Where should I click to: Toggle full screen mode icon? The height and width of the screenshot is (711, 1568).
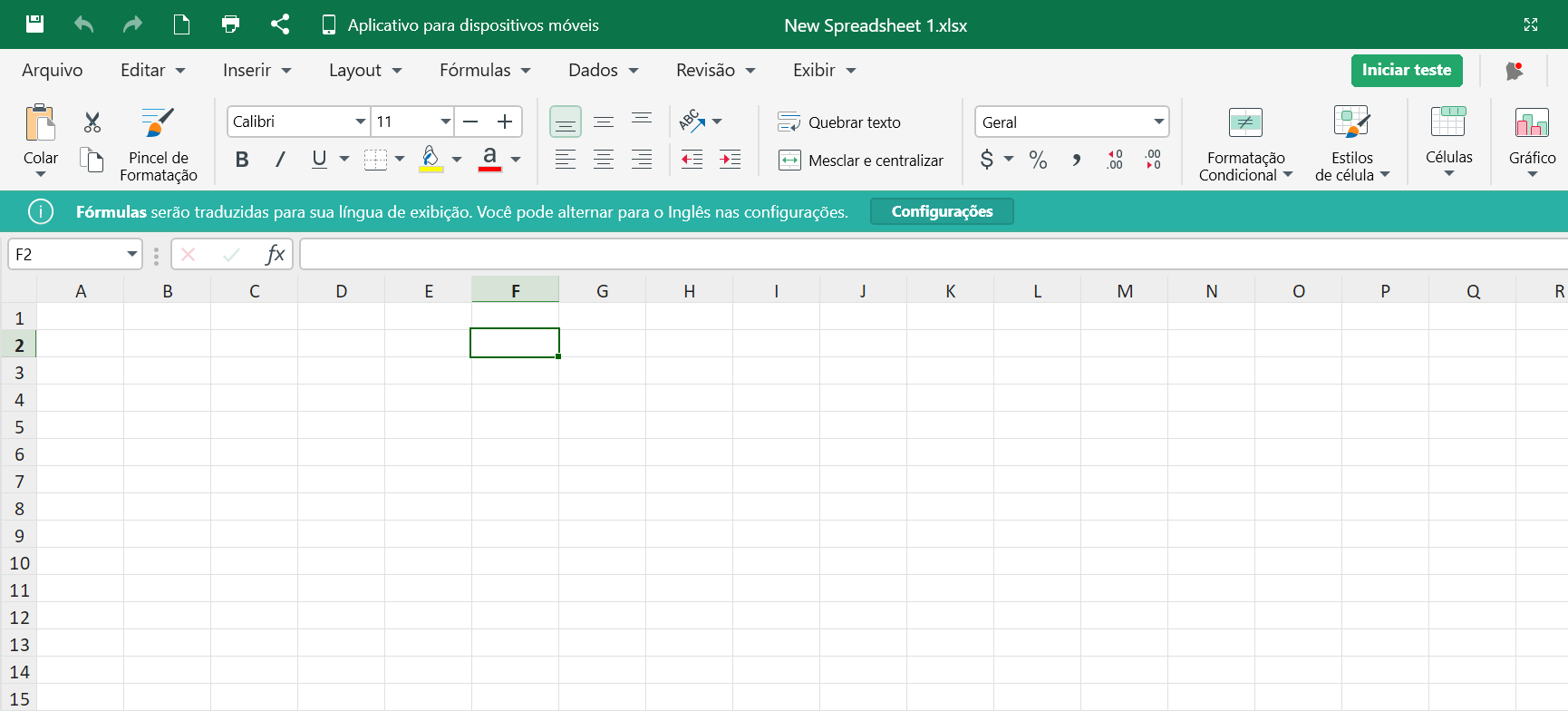pyautogui.click(x=1531, y=24)
